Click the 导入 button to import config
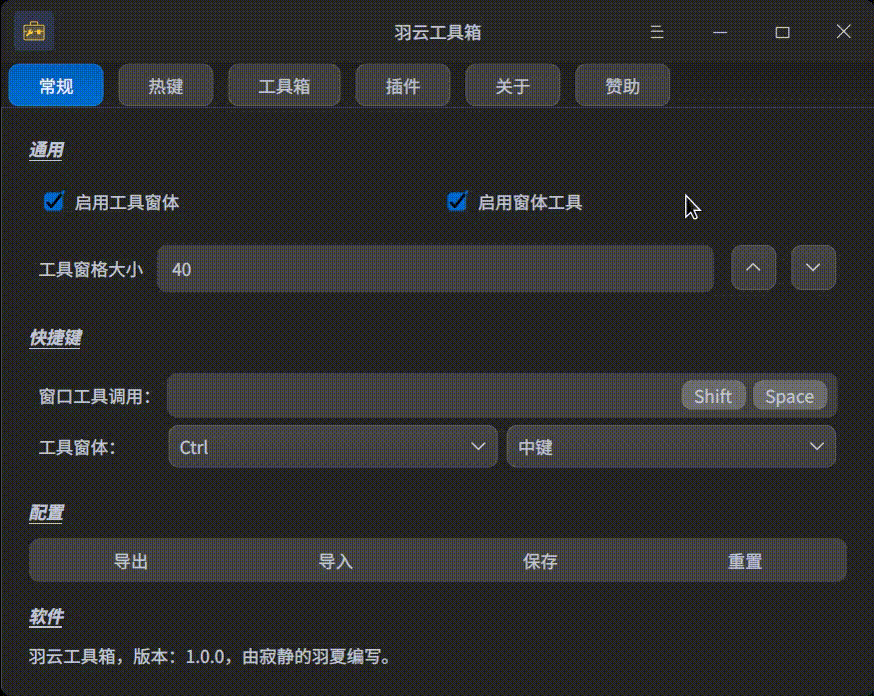Image resolution: width=874 pixels, height=696 pixels. [x=336, y=561]
